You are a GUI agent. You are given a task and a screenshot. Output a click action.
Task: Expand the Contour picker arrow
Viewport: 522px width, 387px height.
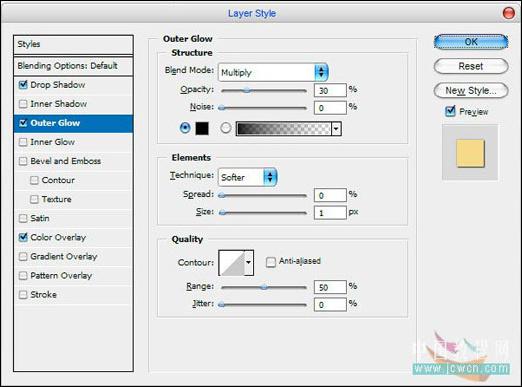pyautogui.click(x=249, y=263)
